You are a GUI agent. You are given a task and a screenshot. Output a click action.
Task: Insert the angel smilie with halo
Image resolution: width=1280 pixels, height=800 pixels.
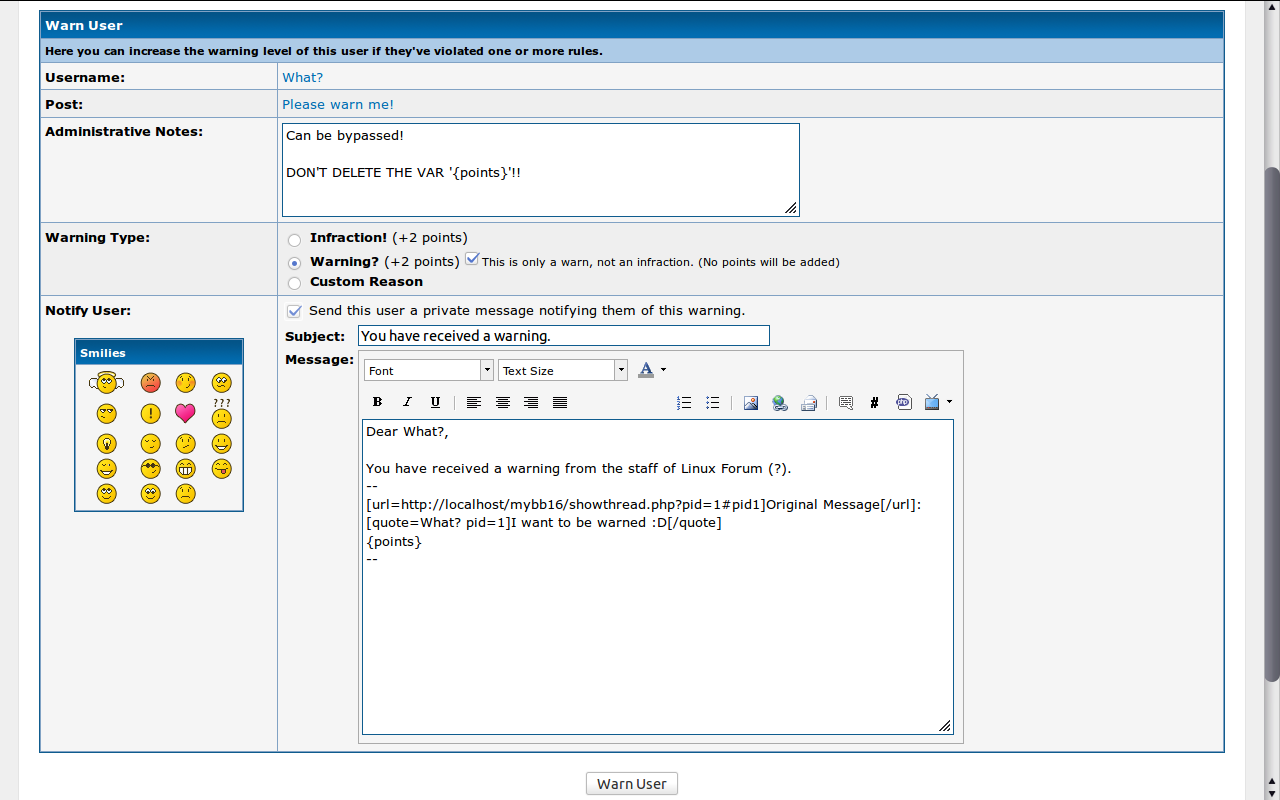click(x=106, y=382)
